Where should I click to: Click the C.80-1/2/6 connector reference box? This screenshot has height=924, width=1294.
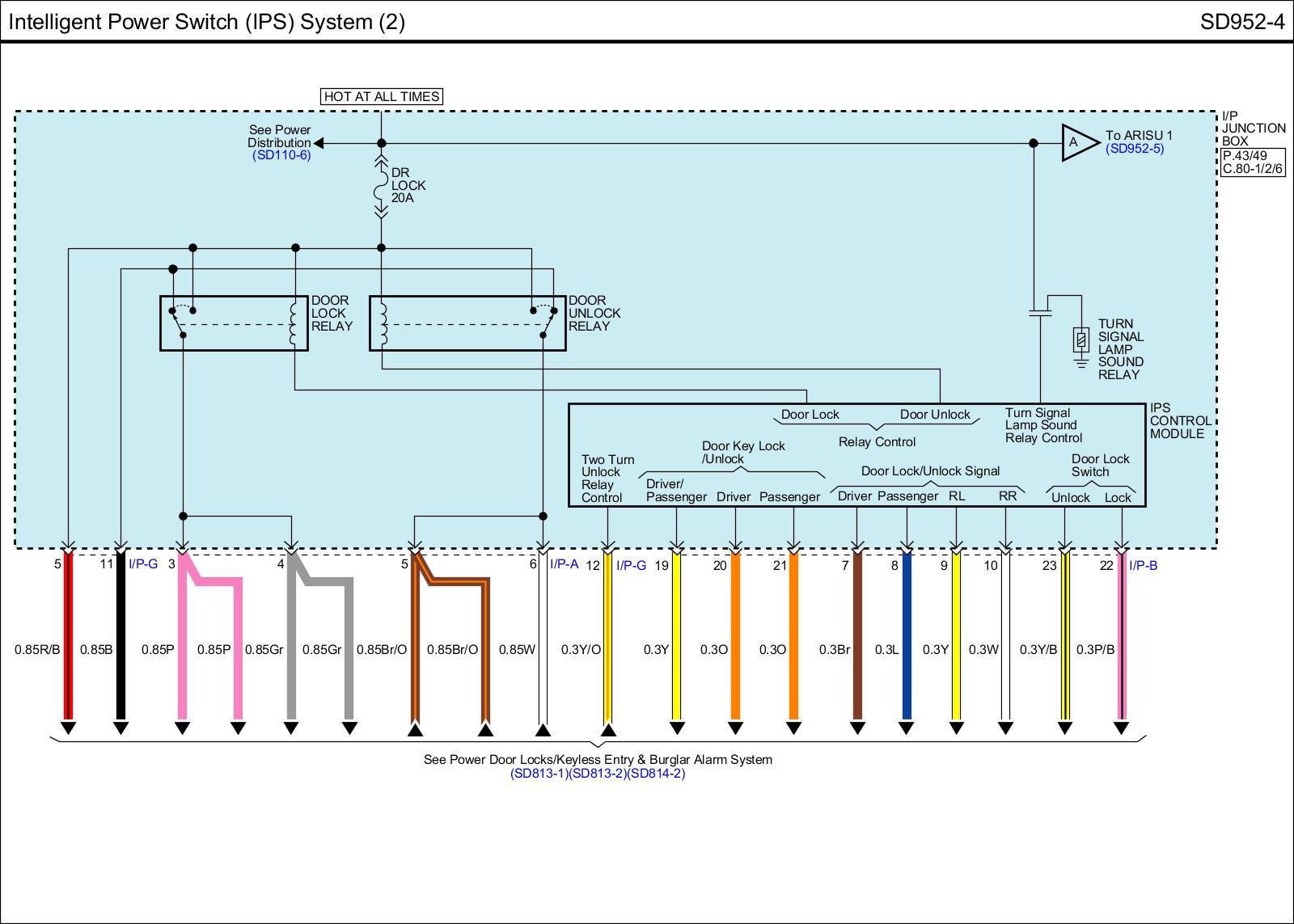point(1252,169)
